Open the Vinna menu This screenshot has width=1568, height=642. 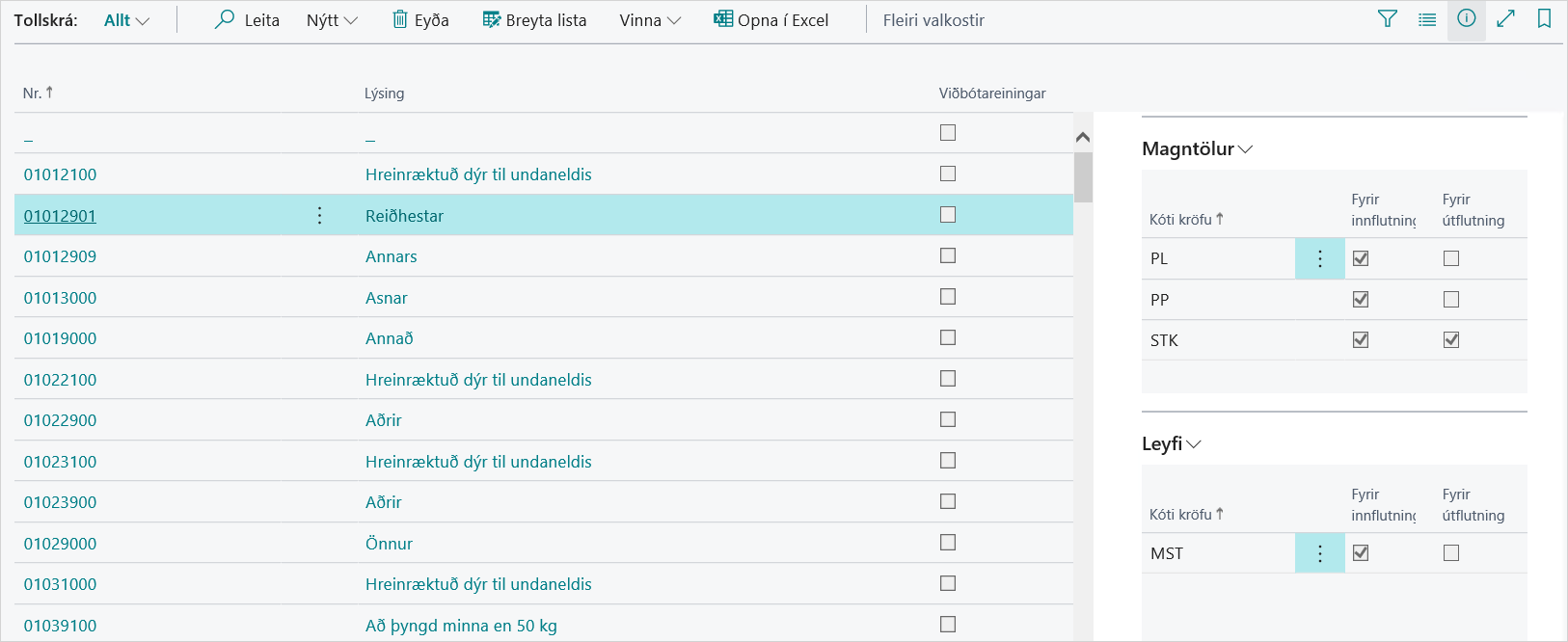[649, 20]
